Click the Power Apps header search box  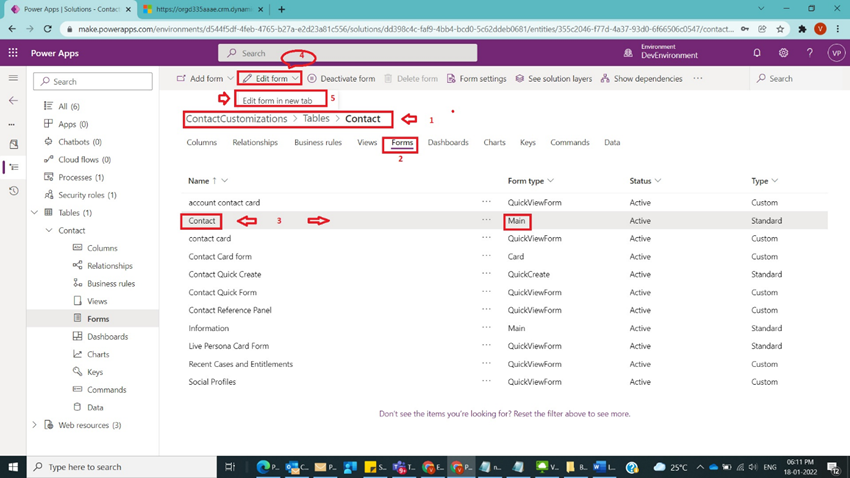click(x=347, y=53)
